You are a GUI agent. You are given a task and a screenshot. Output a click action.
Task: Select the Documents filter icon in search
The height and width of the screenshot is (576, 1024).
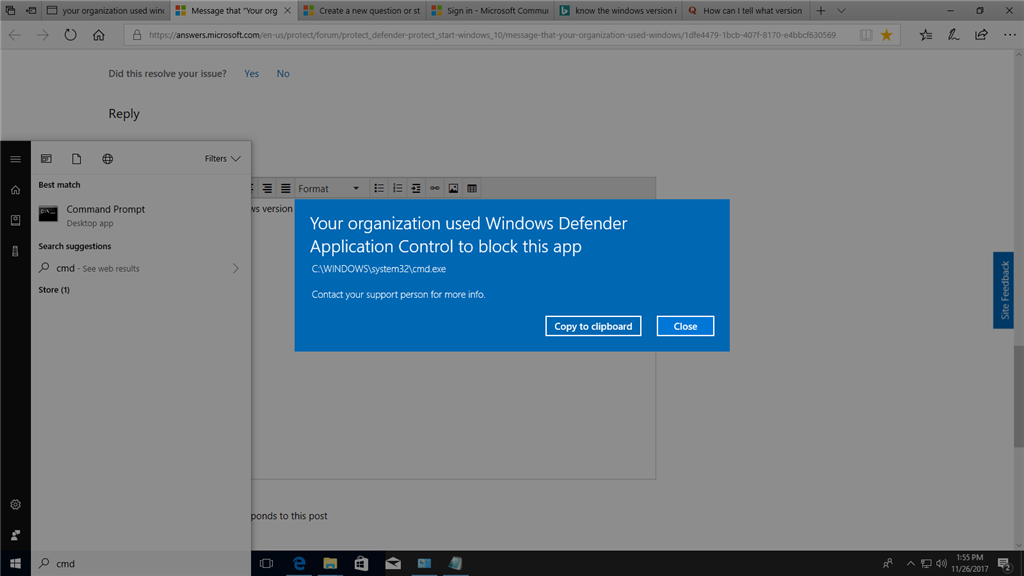(x=76, y=159)
